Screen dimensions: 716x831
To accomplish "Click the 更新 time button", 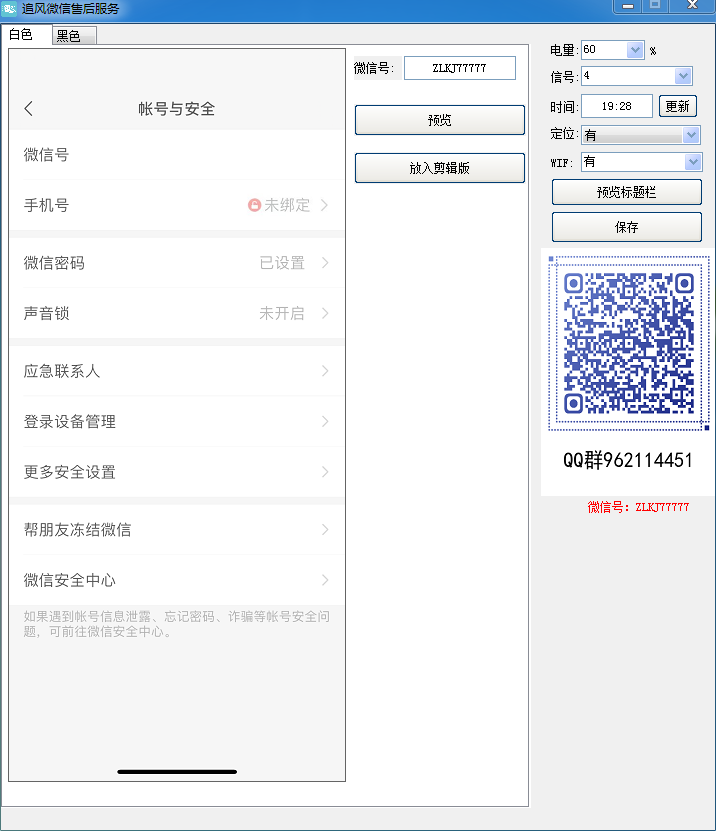I will pyautogui.click(x=677, y=107).
